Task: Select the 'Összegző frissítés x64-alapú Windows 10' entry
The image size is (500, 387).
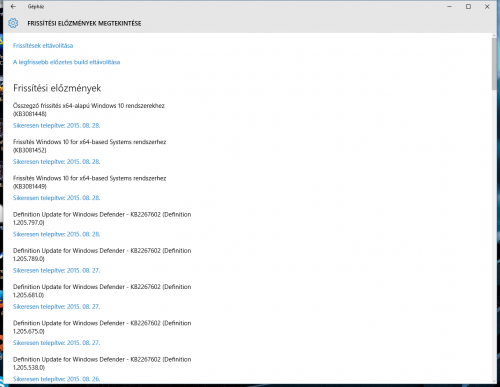Action: pos(89,110)
